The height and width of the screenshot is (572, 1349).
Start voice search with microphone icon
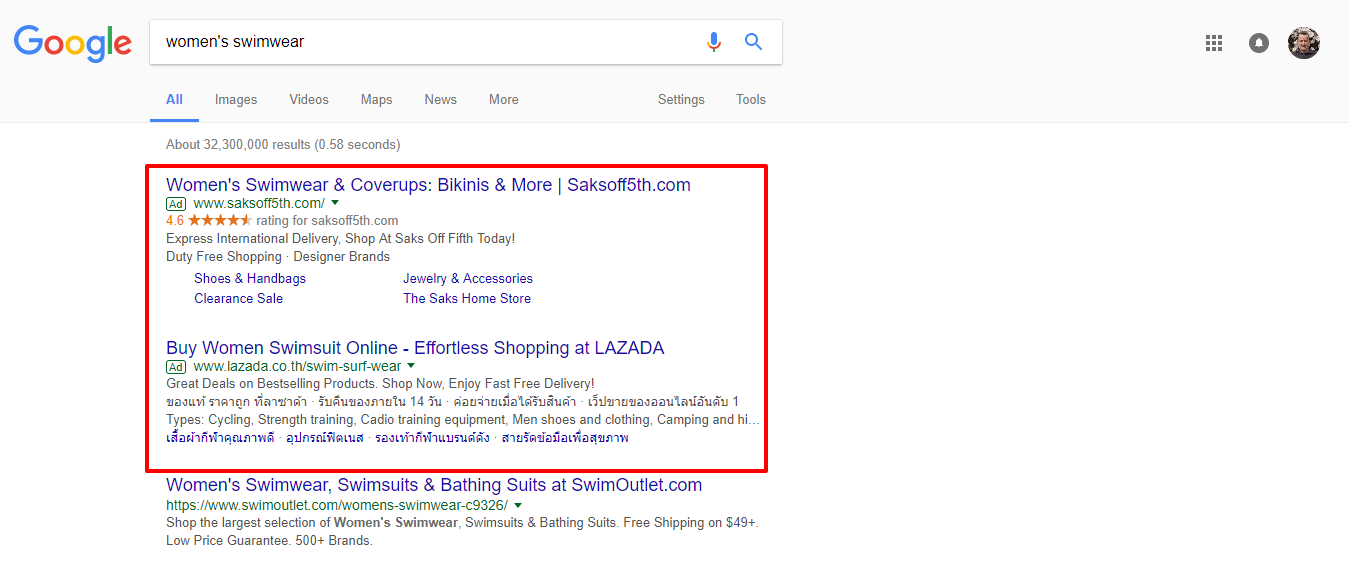click(713, 42)
